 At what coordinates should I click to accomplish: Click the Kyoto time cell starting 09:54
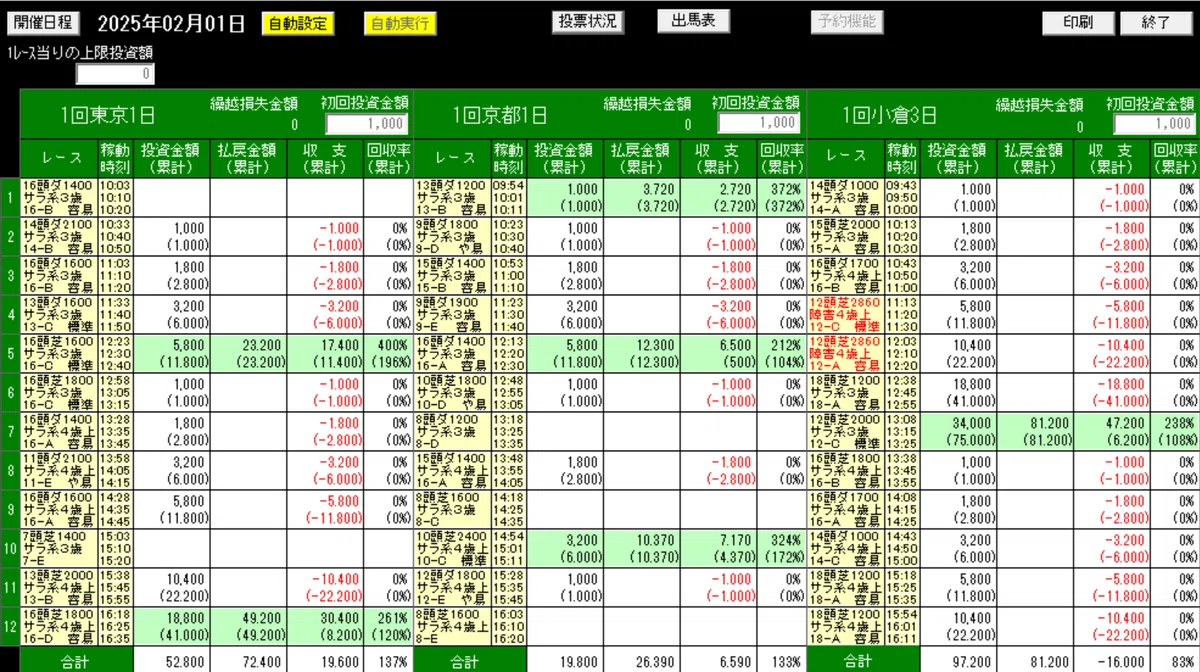(509, 197)
